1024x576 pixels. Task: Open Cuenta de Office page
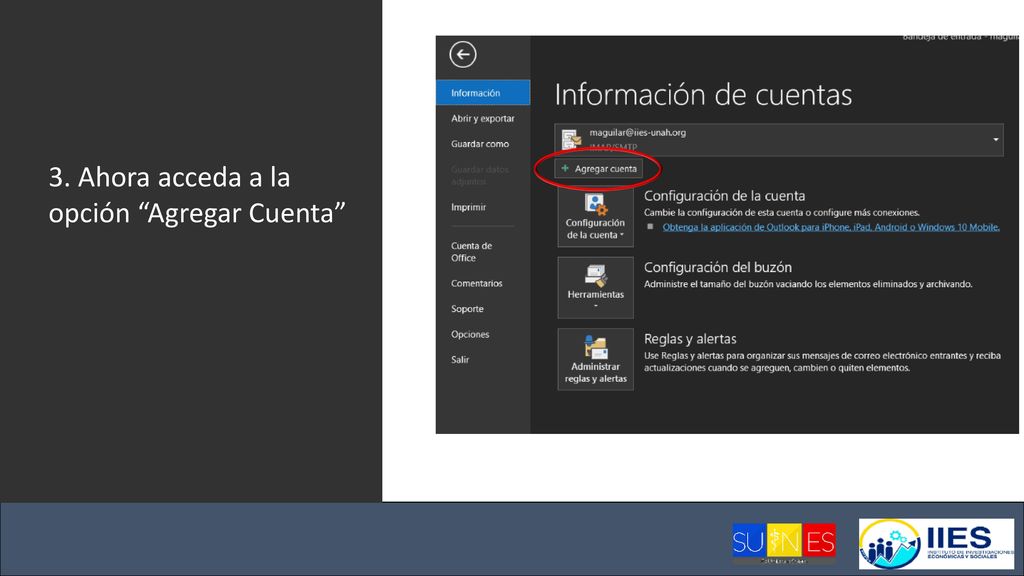coord(472,251)
